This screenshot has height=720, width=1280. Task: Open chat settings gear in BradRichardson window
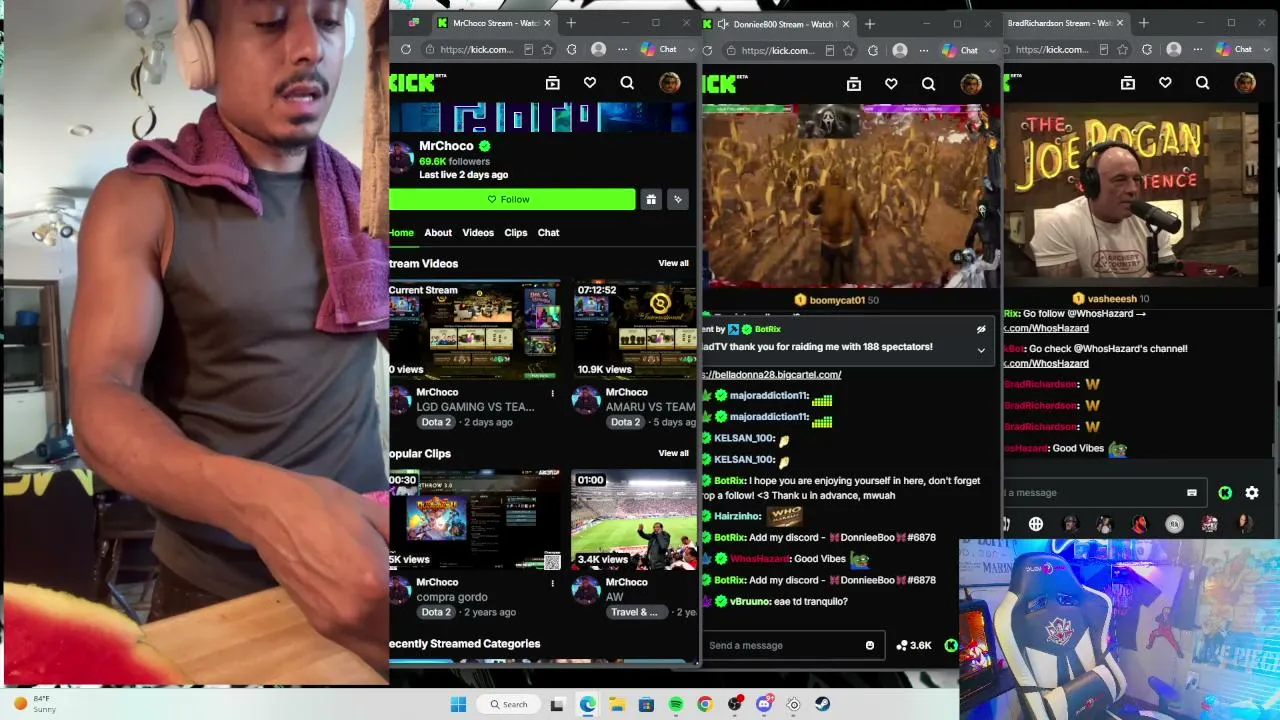click(1252, 492)
